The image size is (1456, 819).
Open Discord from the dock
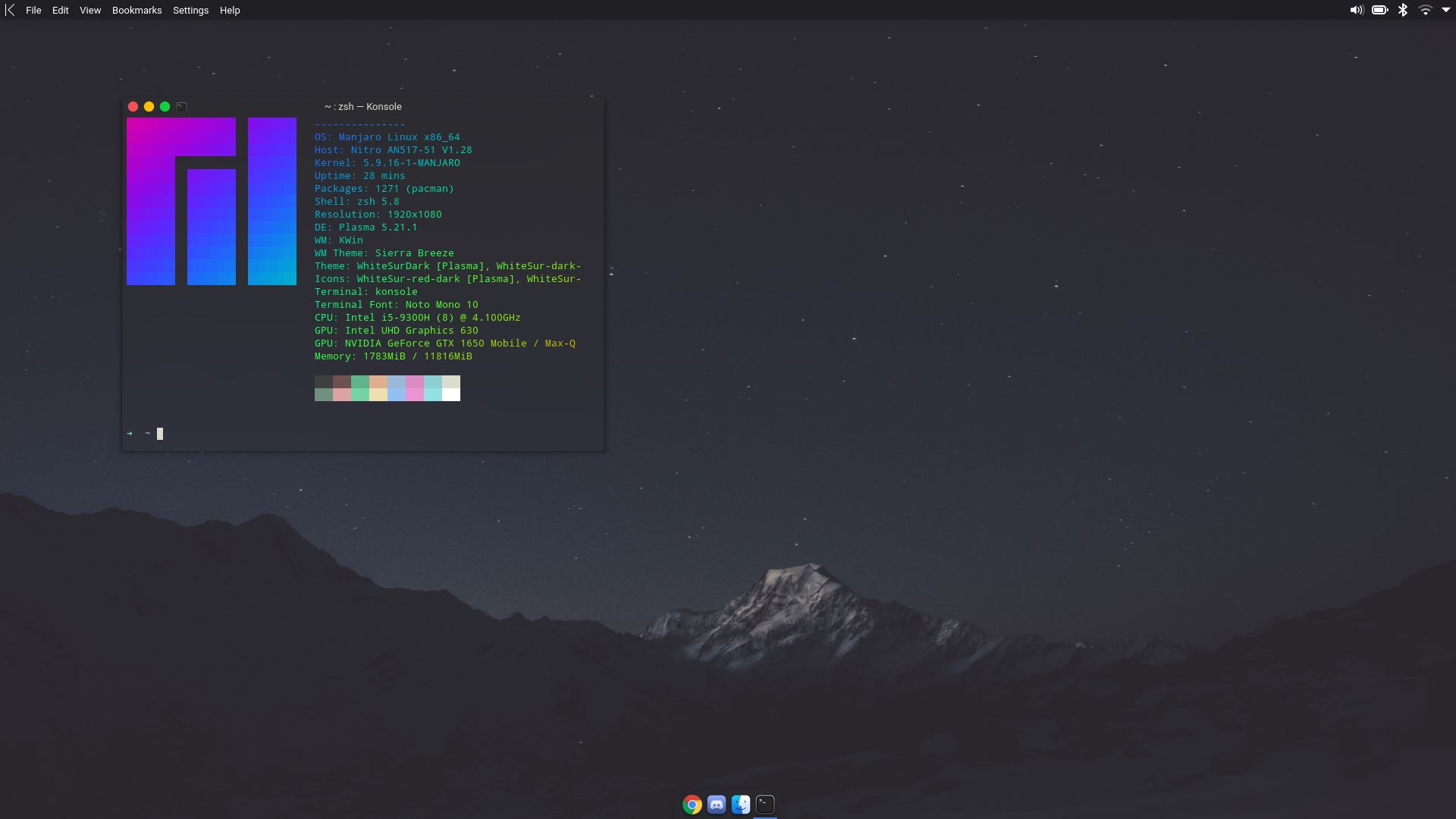716,805
